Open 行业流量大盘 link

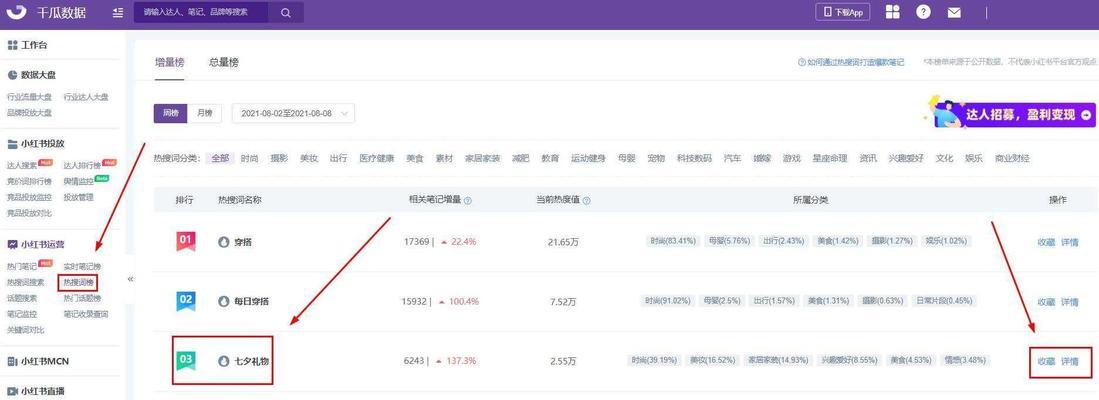29,97
